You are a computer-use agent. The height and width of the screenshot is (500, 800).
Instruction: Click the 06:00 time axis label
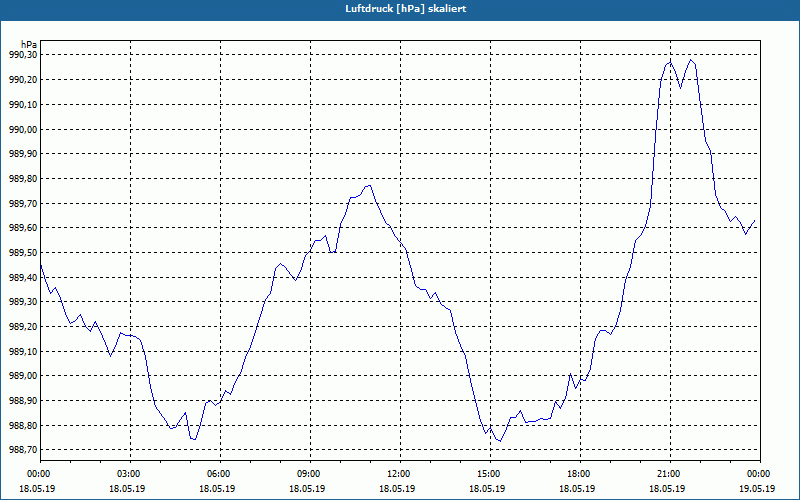click(220, 474)
